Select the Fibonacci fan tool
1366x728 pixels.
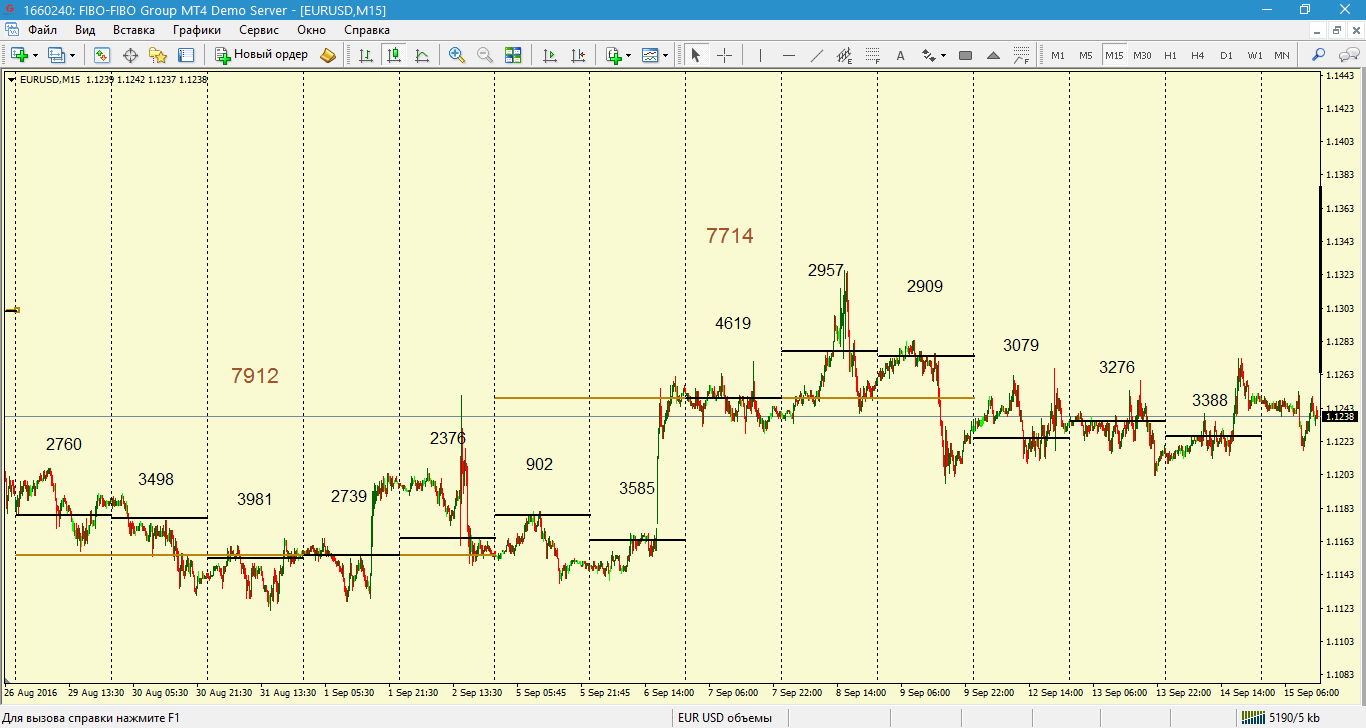point(1021,55)
